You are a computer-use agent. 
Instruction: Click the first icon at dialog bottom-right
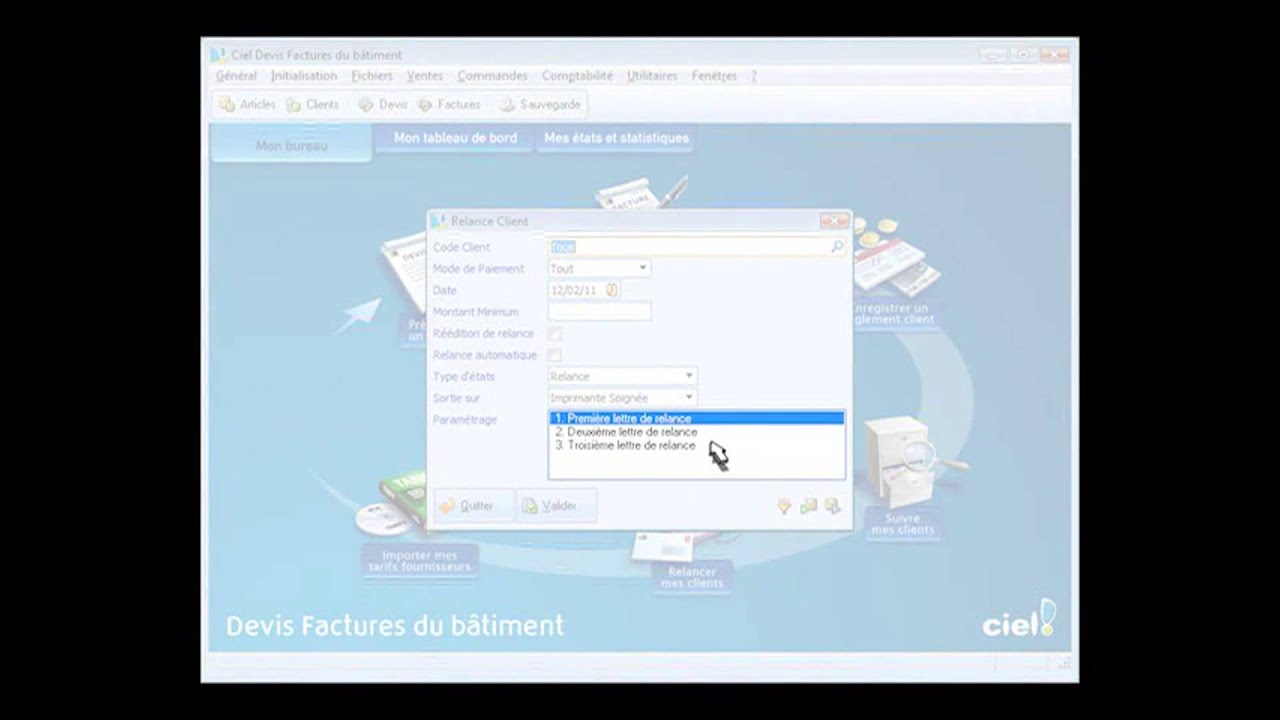coord(784,507)
